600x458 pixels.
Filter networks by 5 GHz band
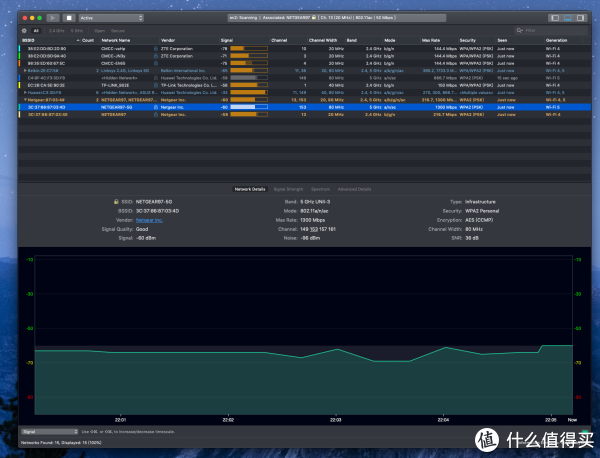tap(77, 31)
